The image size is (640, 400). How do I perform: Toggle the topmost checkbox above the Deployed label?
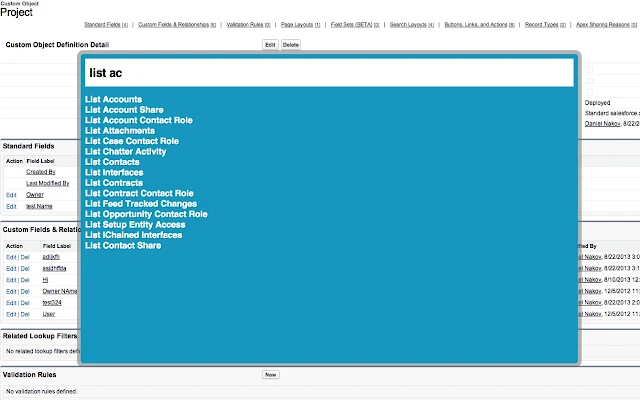pyautogui.click(x=590, y=69)
